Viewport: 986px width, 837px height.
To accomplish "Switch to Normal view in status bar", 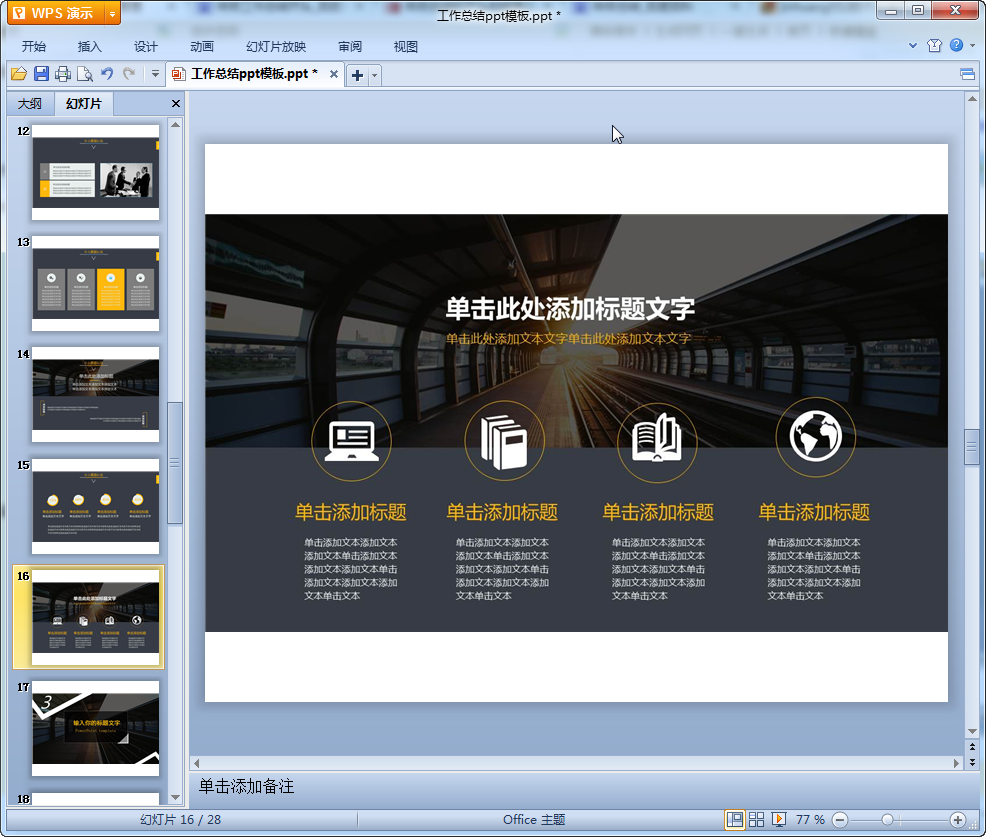I will click(x=735, y=820).
